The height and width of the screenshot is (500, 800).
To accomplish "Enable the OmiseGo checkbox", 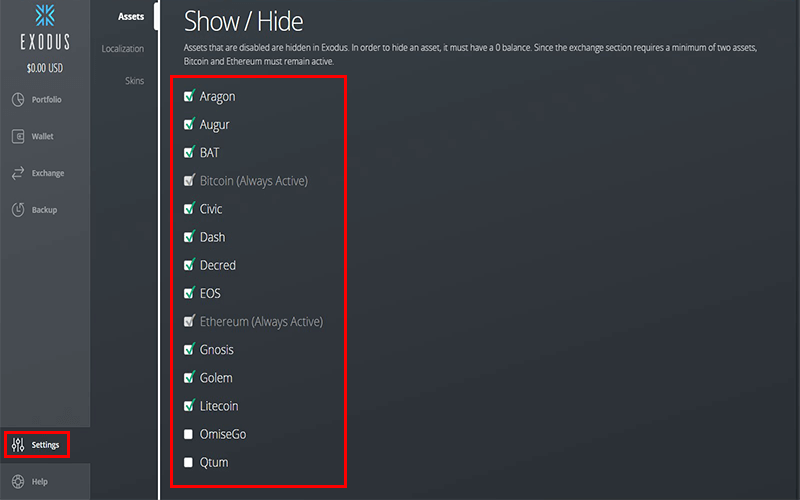I will [188, 434].
